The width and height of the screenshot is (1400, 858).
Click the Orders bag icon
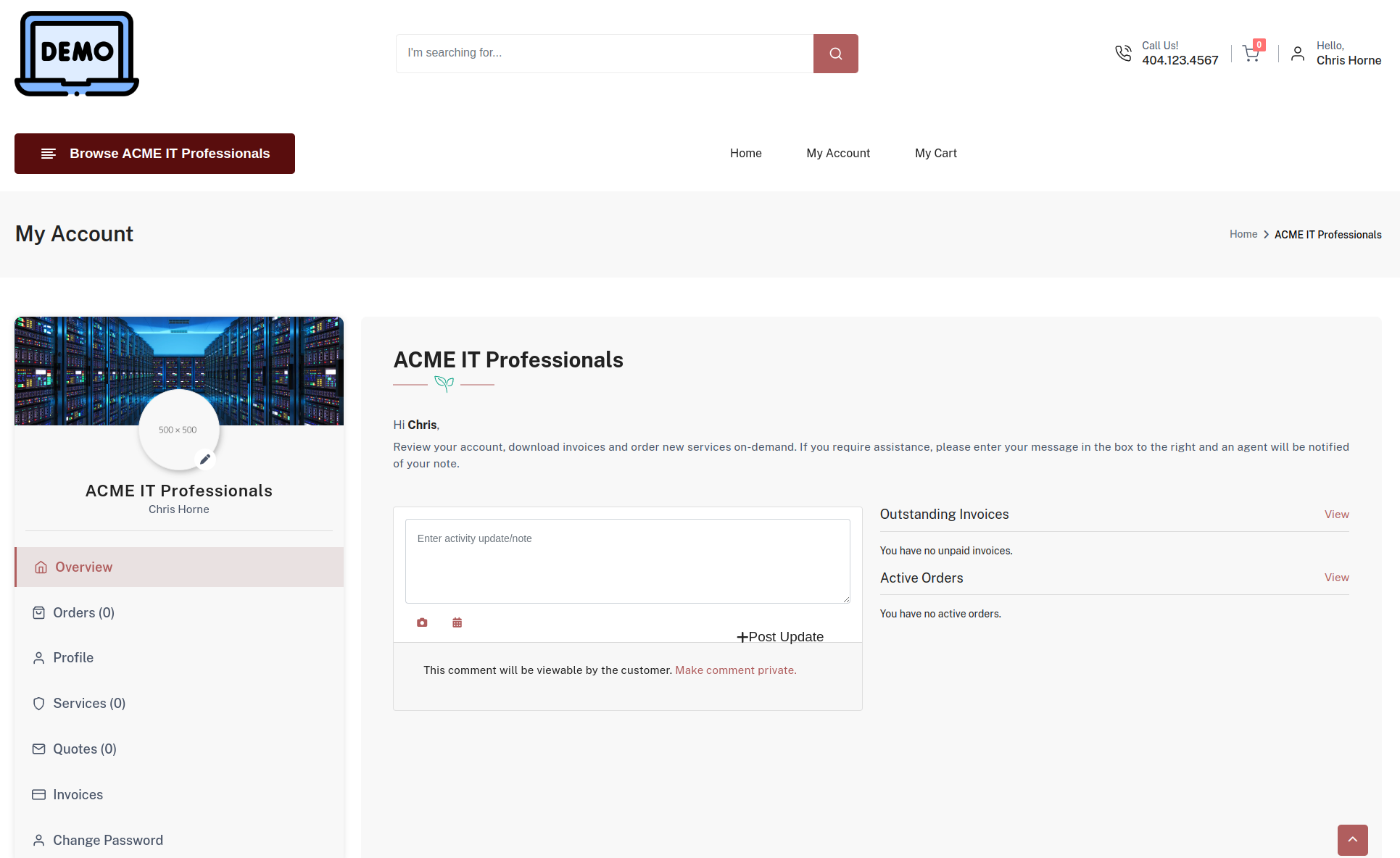pyautogui.click(x=39, y=613)
